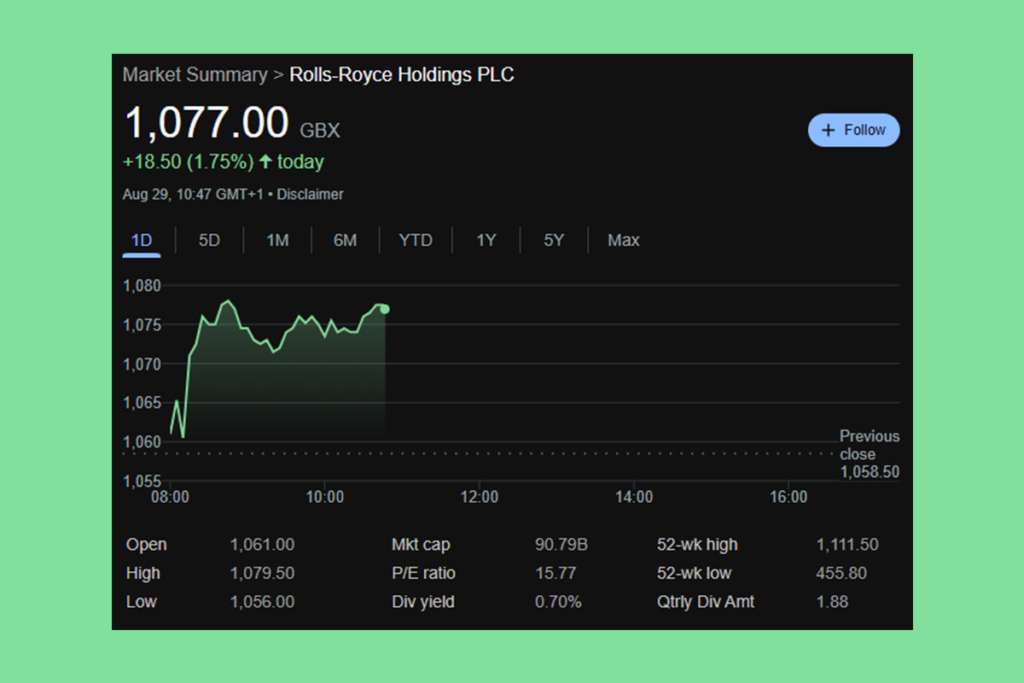Switch to the 5D chart range
The image size is (1024, 683).
click(209, 240)
